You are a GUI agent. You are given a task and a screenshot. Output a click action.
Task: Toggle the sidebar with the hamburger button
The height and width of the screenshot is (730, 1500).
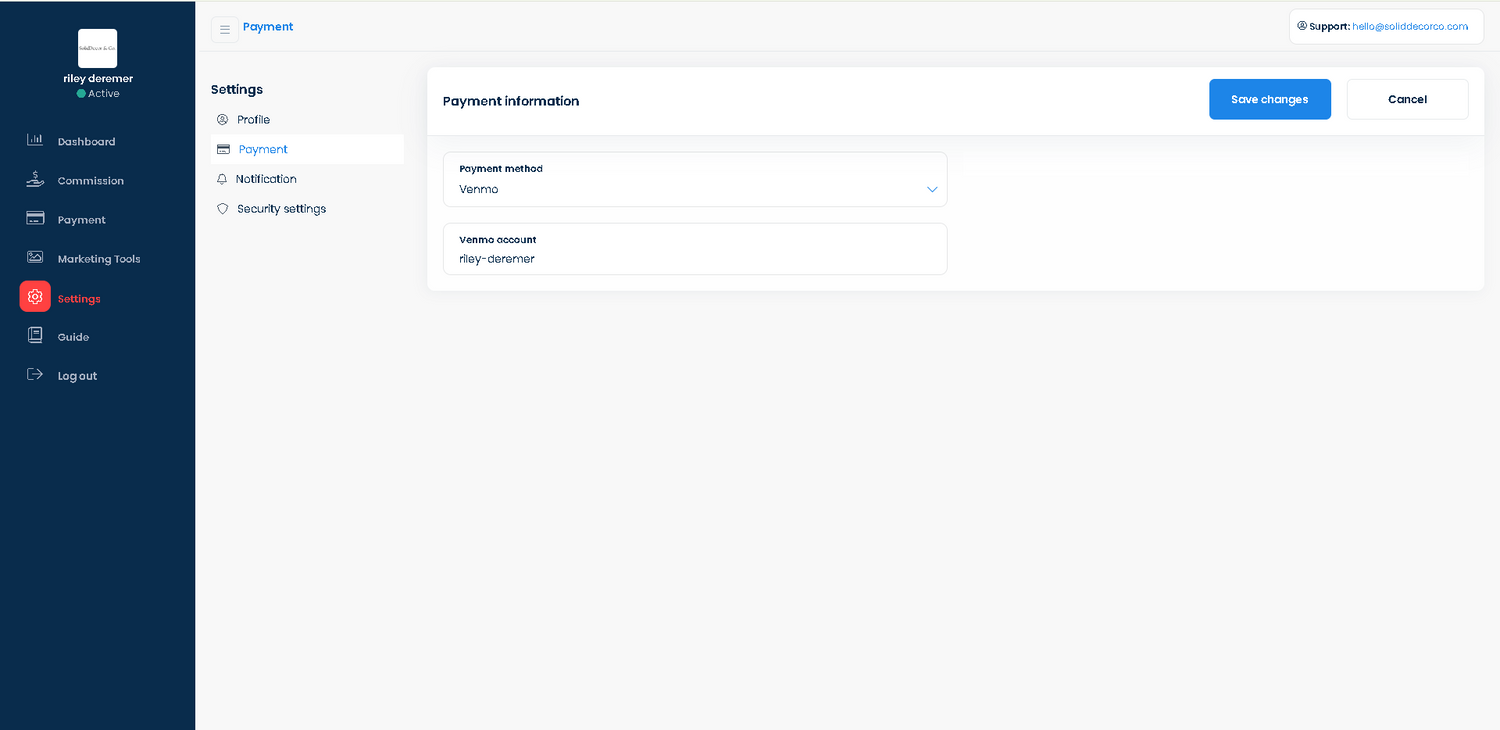(224, 29)
